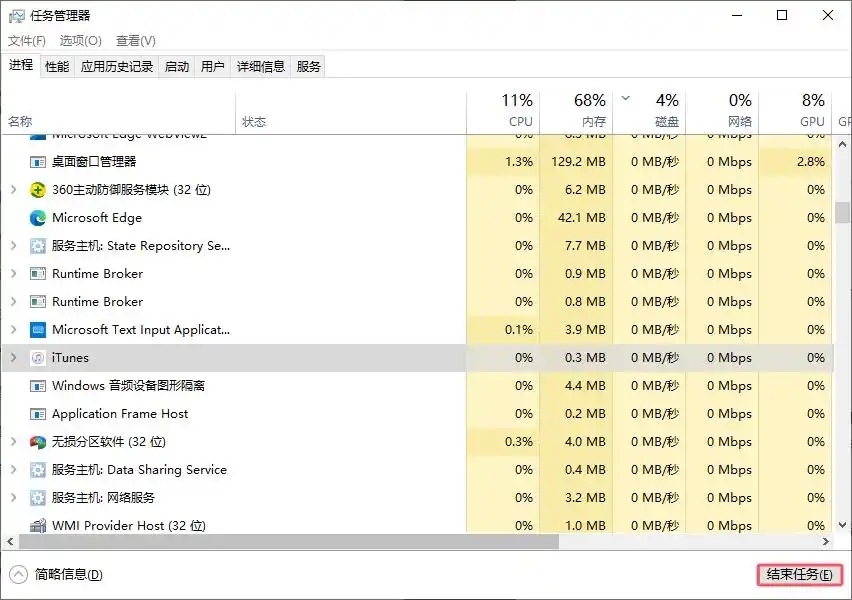Screen dimensions: 852x600
Task: Switch to the 性能 tab
Action: click(57, 67)
